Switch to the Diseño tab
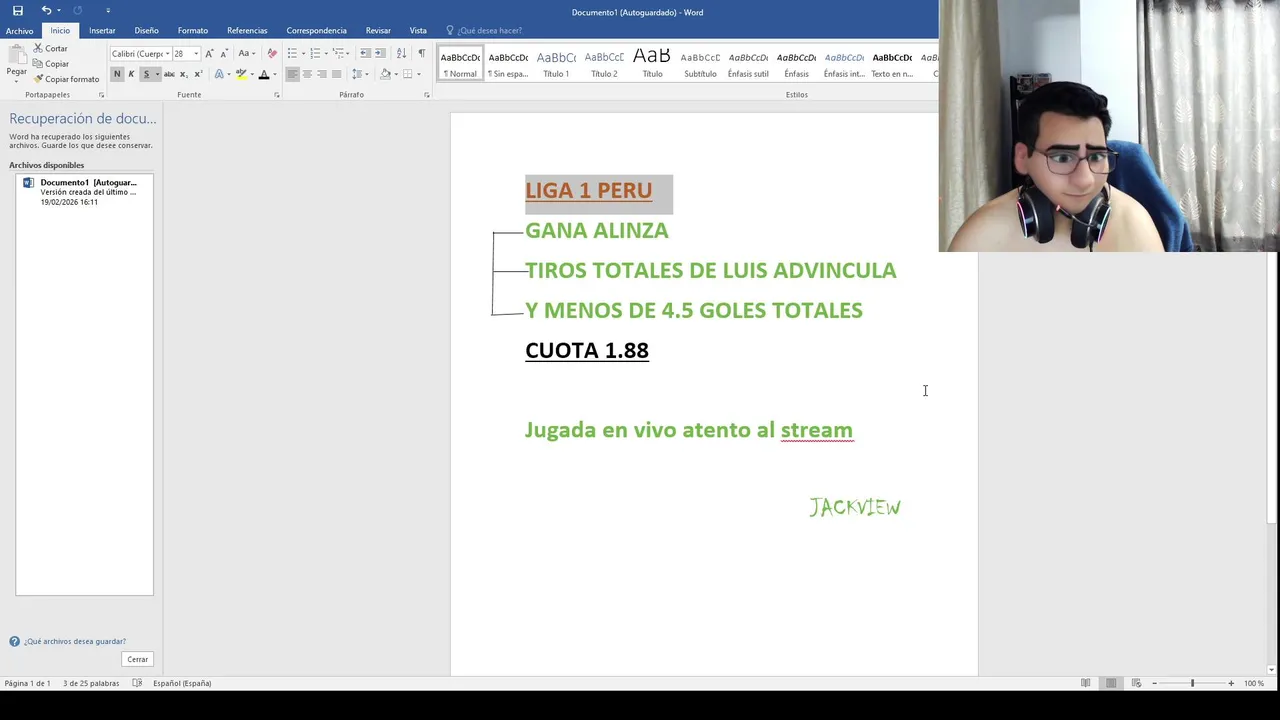 tap(147, 31)
